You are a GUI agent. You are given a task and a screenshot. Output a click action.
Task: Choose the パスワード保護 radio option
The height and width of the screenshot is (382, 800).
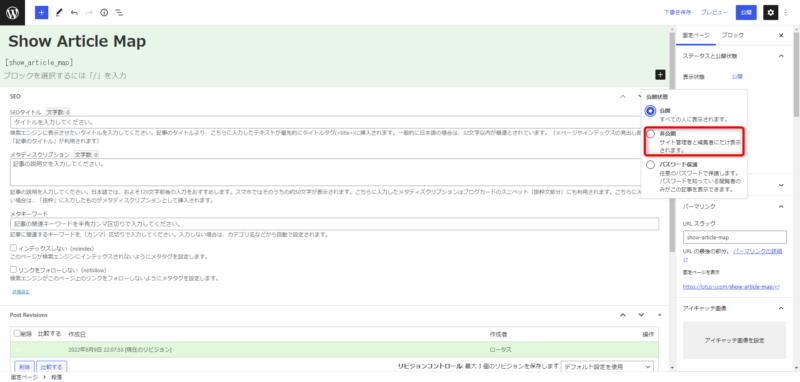click(x=650, y=165)
